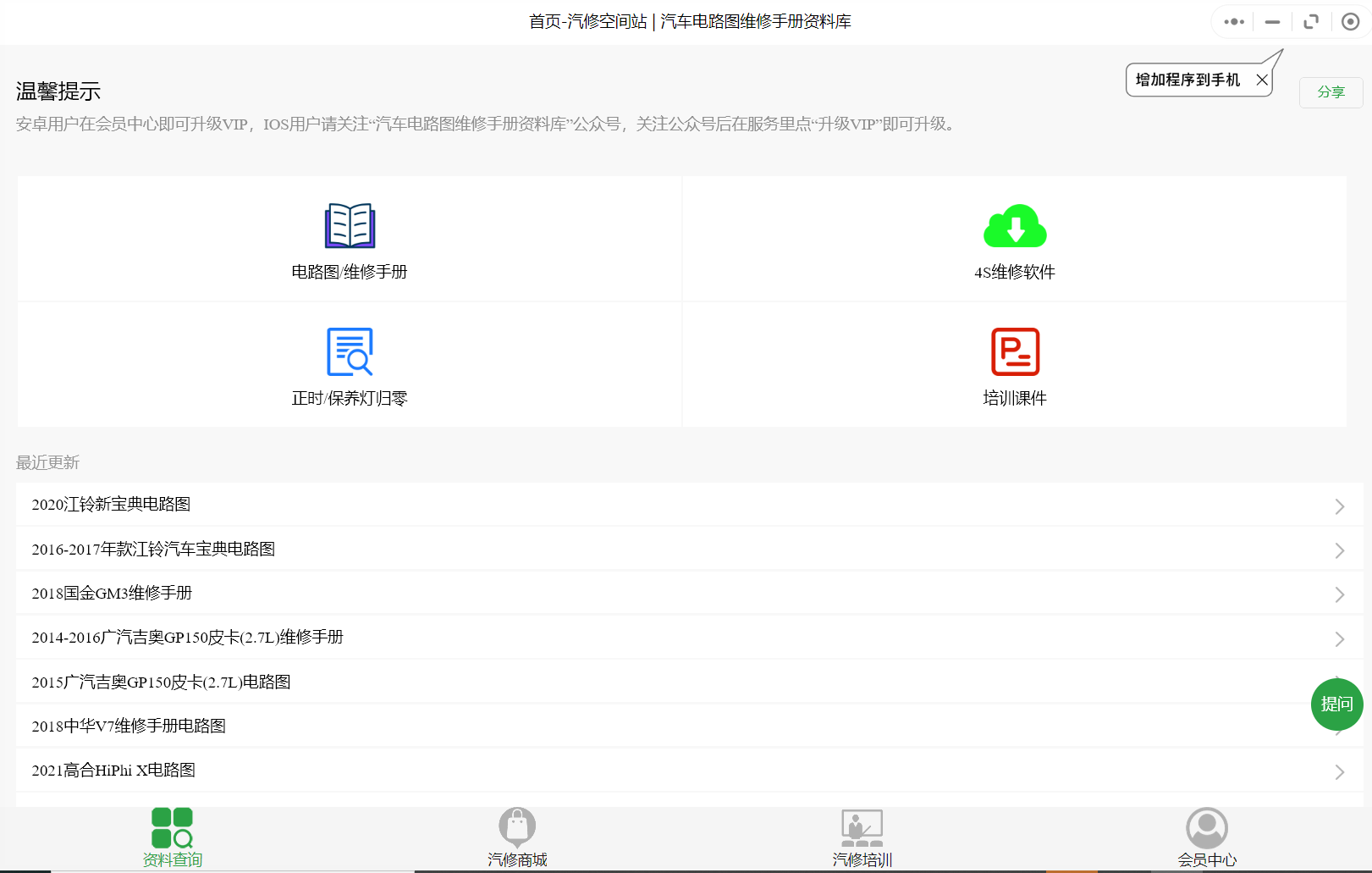Viewport: 1372px width, 873px height.
Task: Minimize the mini program window
Action: (x=1272, y=22)
